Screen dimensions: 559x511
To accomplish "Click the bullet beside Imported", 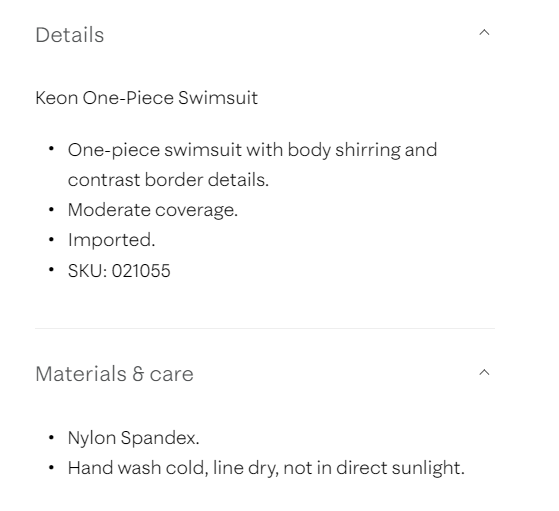I will coord(51,240).
